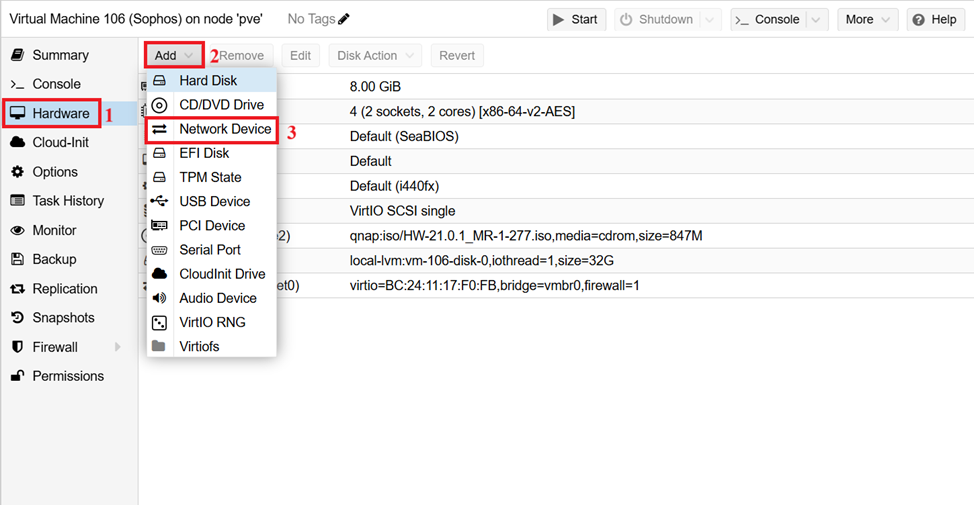
Task: Click the USB Device icon
Action: pos(159,201)
